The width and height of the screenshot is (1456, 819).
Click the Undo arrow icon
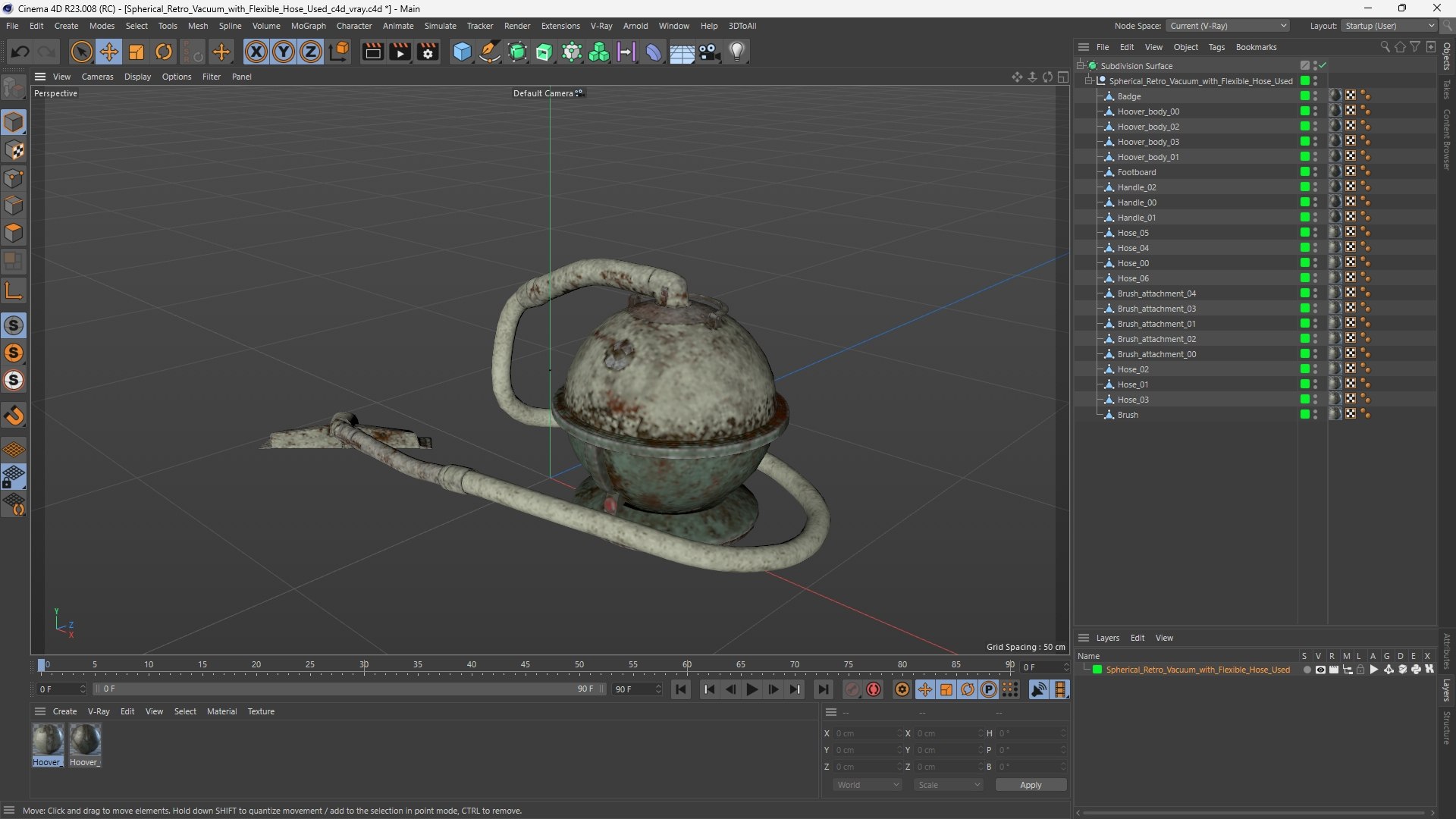pos(20,52)
